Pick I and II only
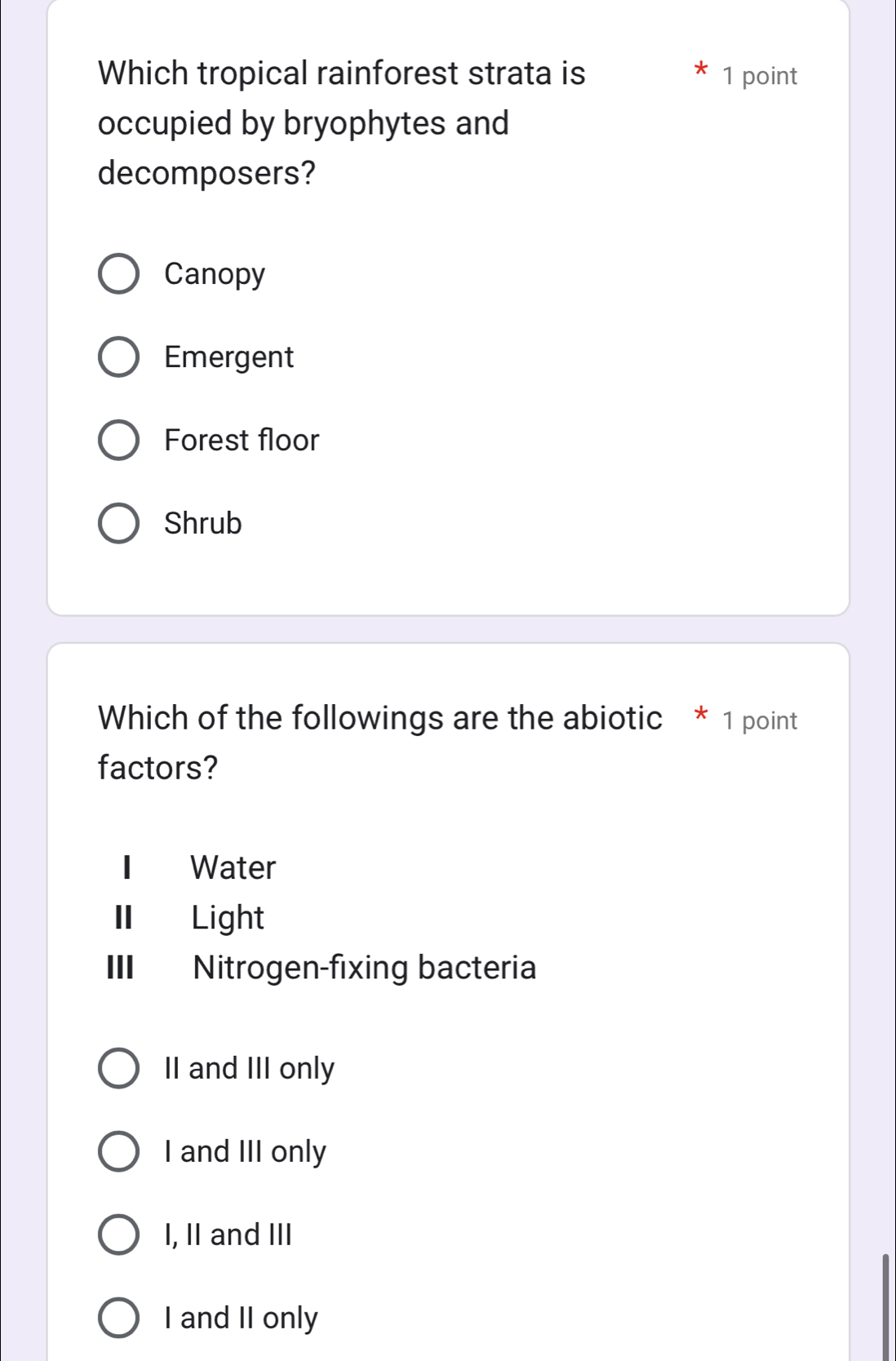The width and height of the screenshot is (896, 1361). coord(120,1318)
